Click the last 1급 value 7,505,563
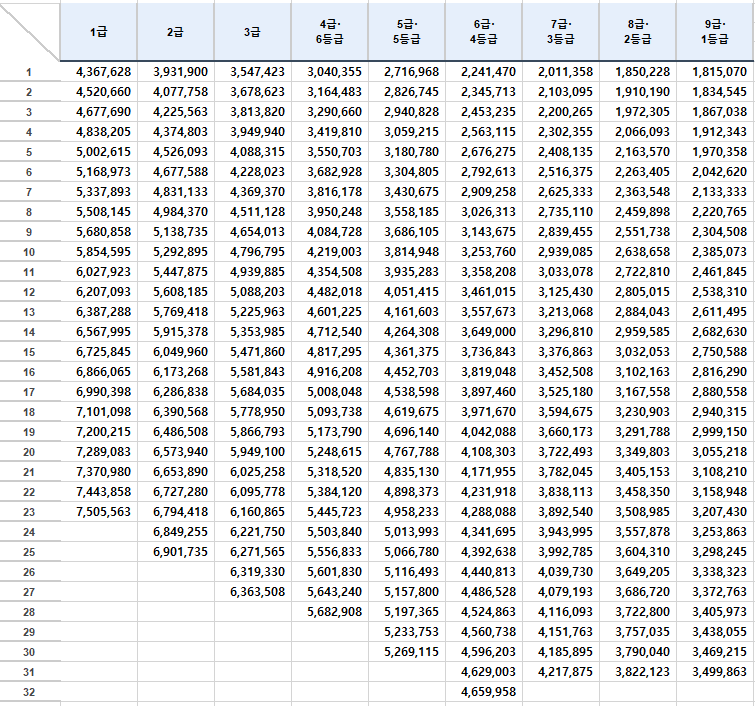 (103, 512)
